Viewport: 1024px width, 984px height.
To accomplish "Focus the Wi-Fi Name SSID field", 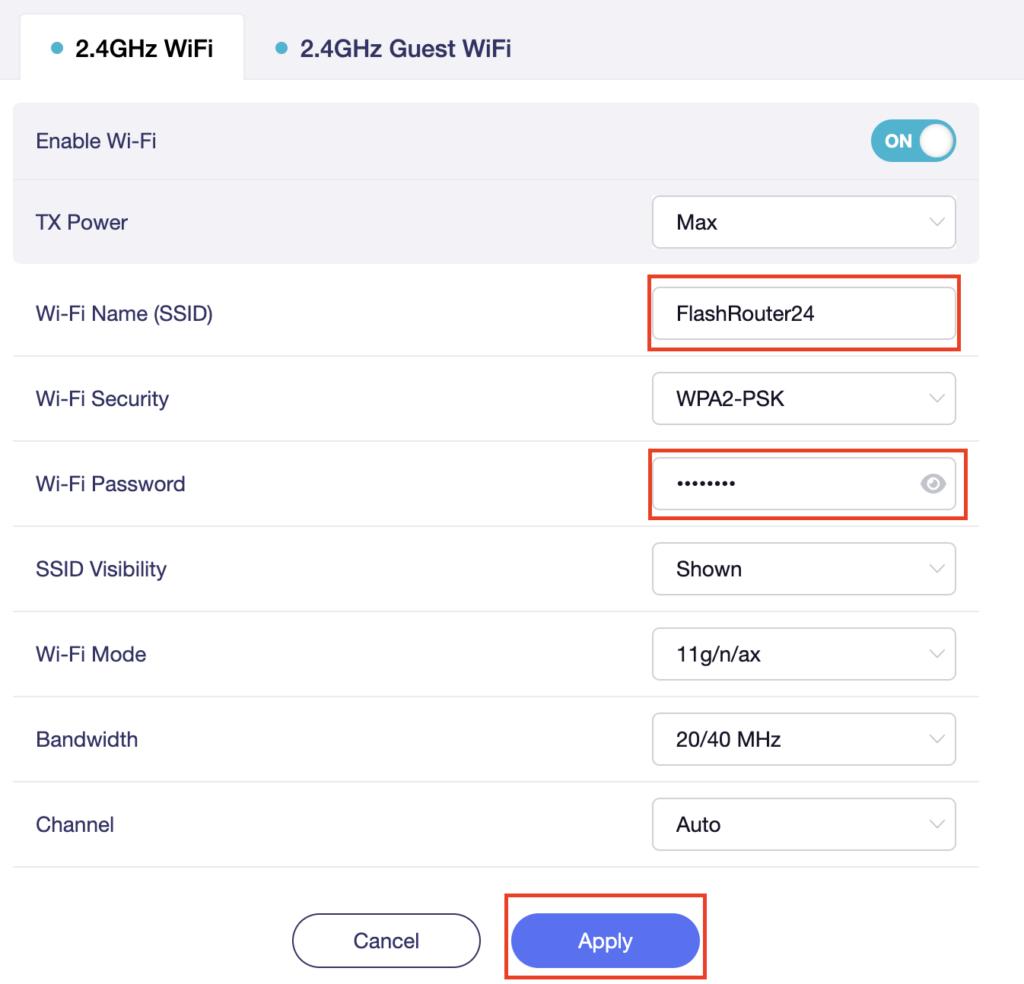I will [x=804, y=313].
